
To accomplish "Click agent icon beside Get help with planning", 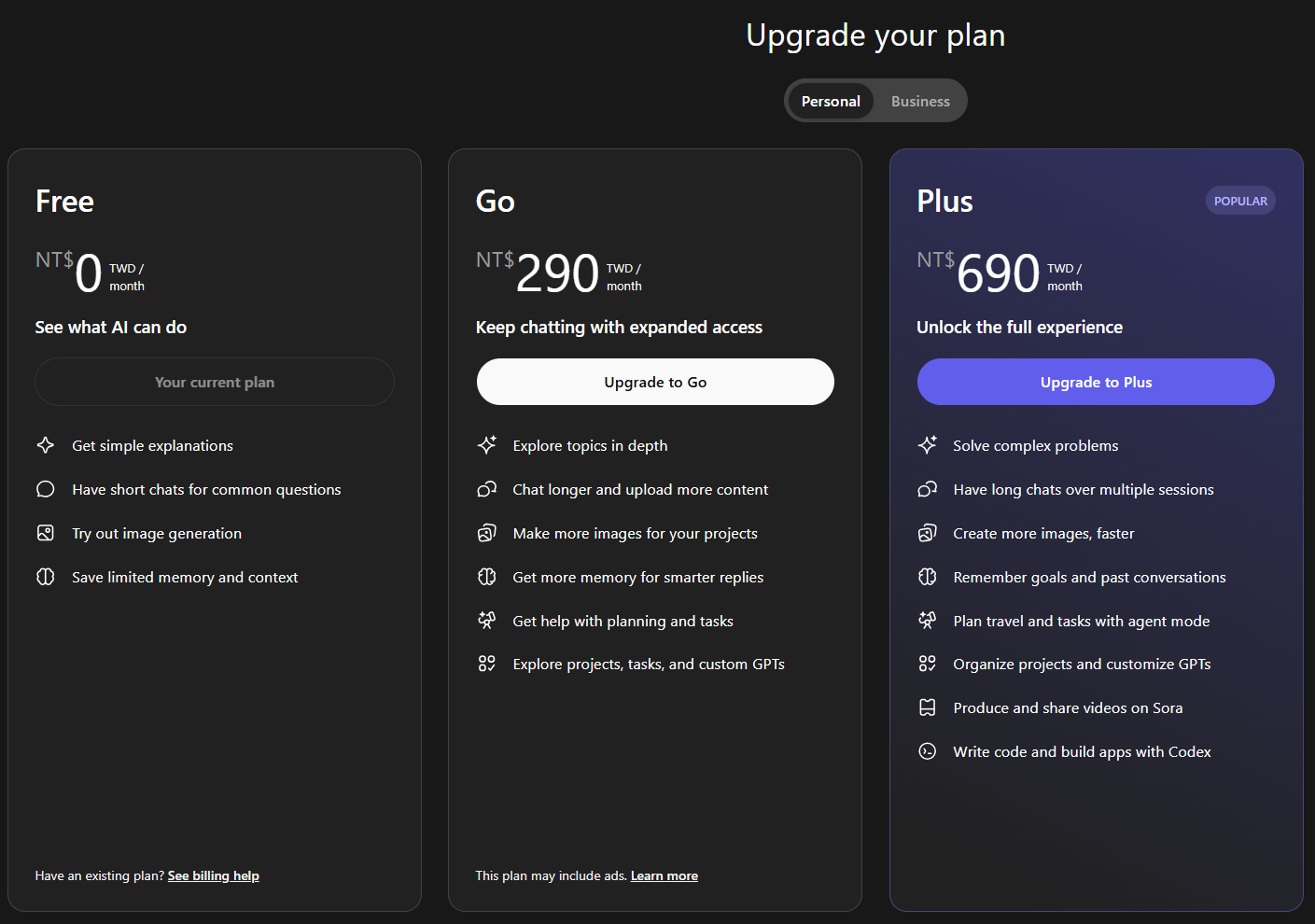I will [486, 621].
